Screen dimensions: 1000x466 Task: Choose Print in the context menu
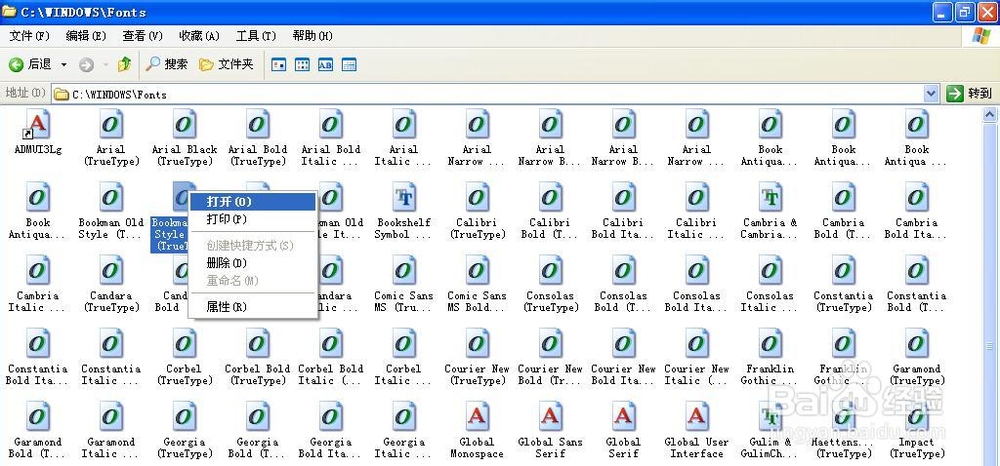tap(253, 219)
